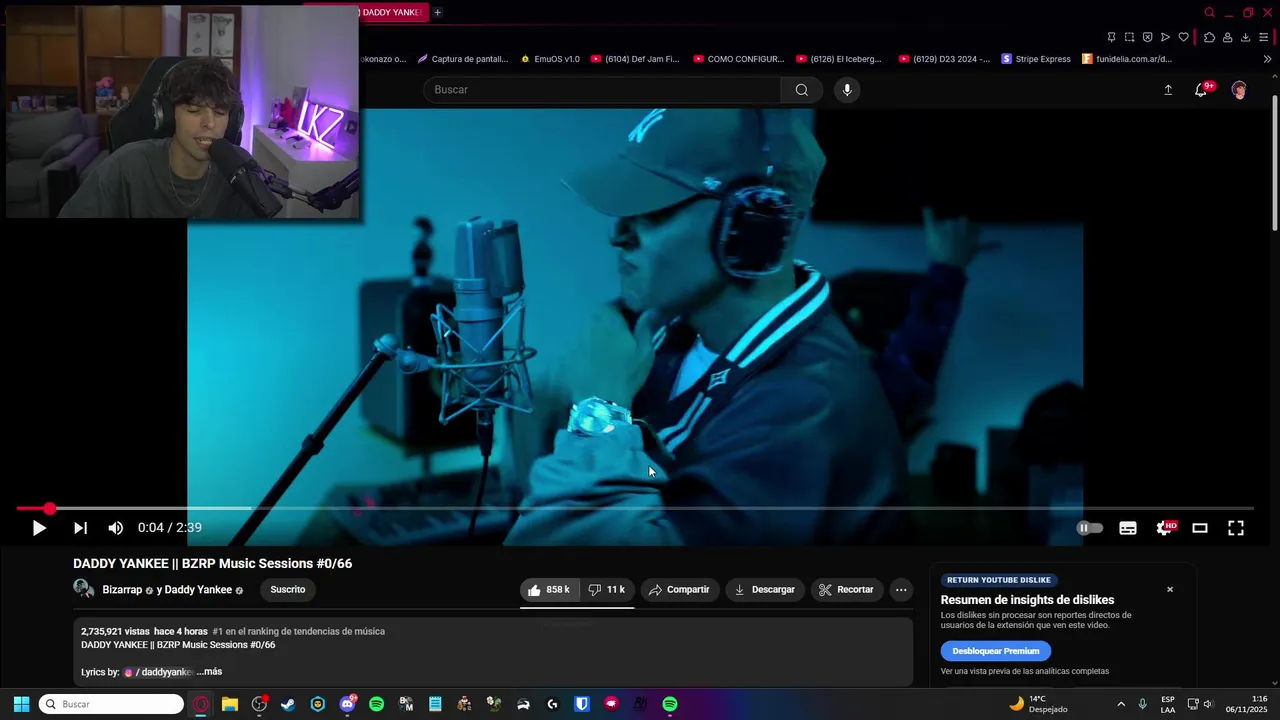This screenshot has height=720, width=1280.
Task: Expand the bookmarks overflow chevron
Action: coord(1268,59)
